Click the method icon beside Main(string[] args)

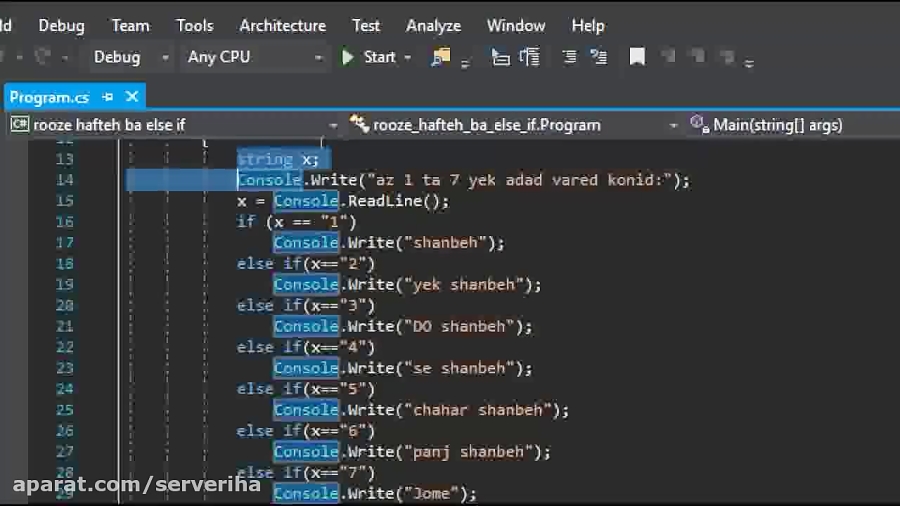point(699,124)
